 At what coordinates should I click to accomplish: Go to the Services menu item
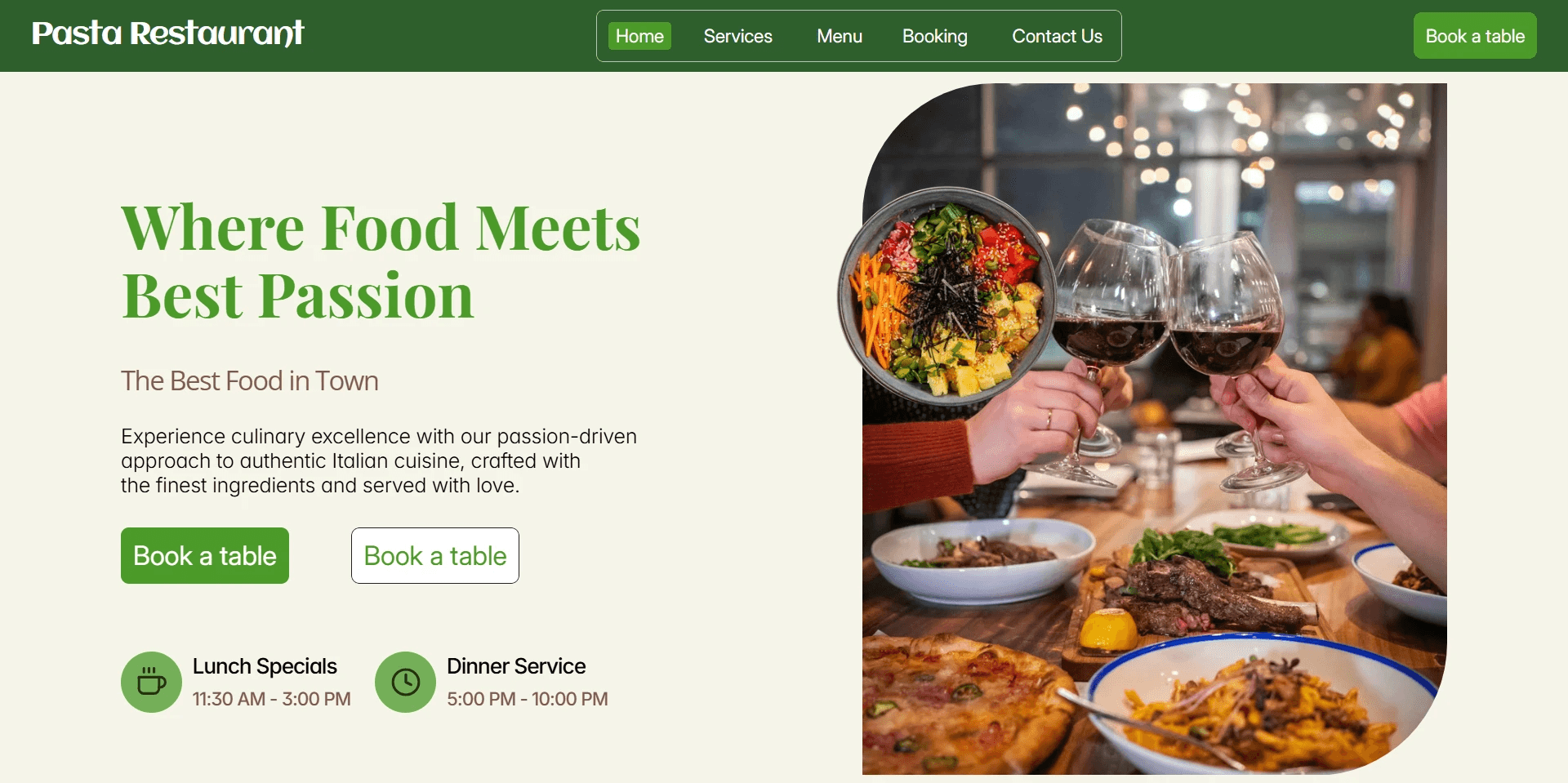[x=737, y=36]
